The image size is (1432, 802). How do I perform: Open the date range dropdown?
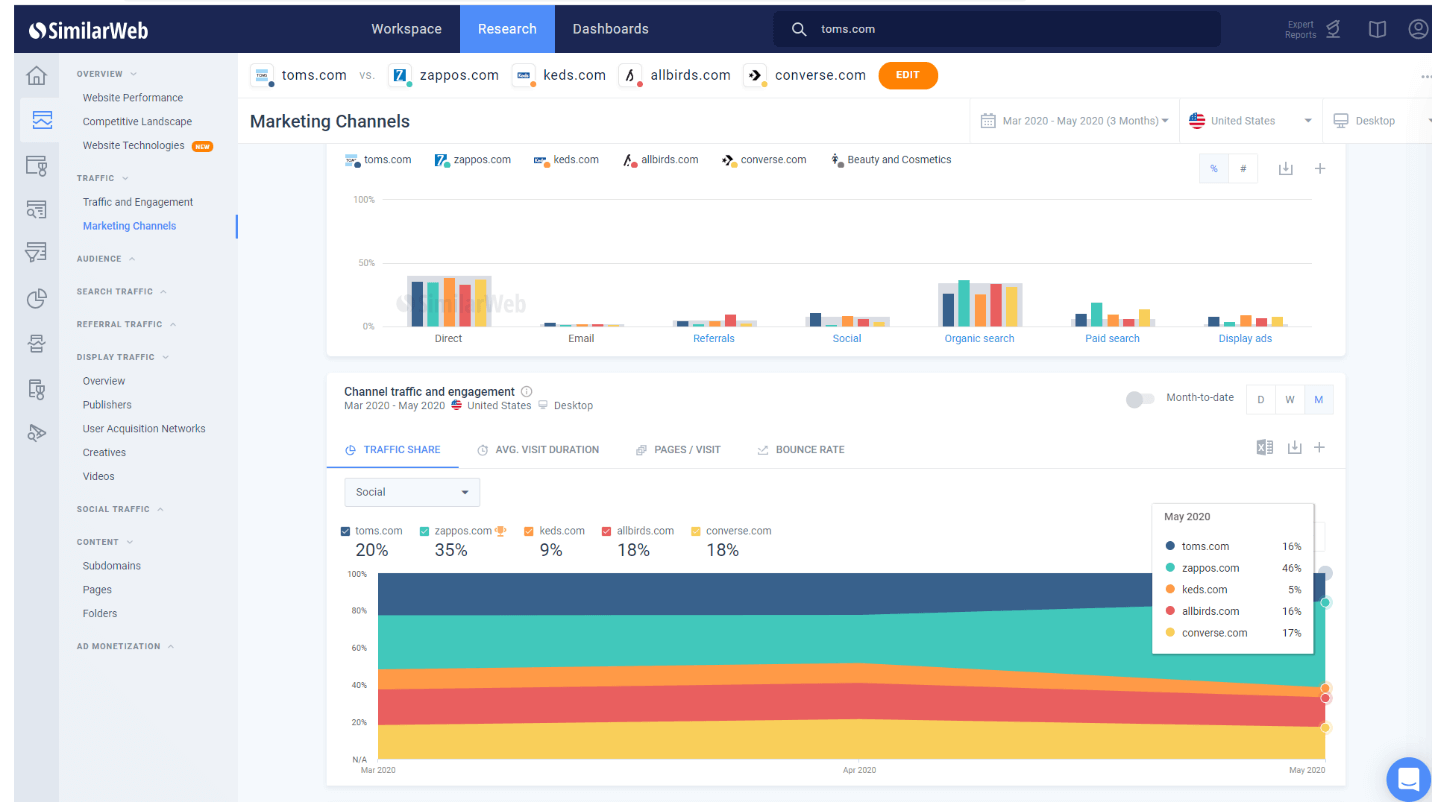(1074, 121)
